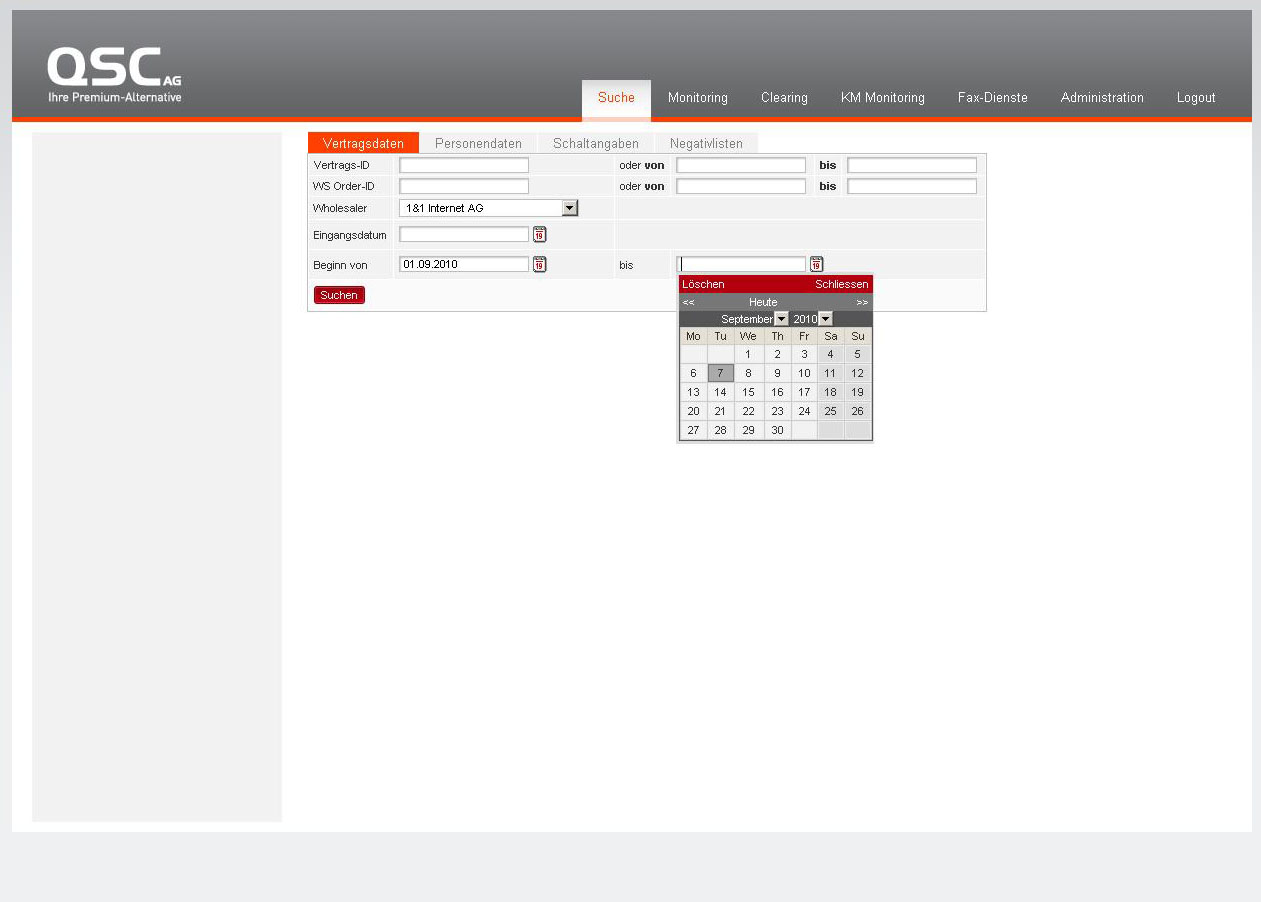This screenshot has height=902, width=1261.
Task: Click calendar icon beside the bis date field
Action: [817, 264]
